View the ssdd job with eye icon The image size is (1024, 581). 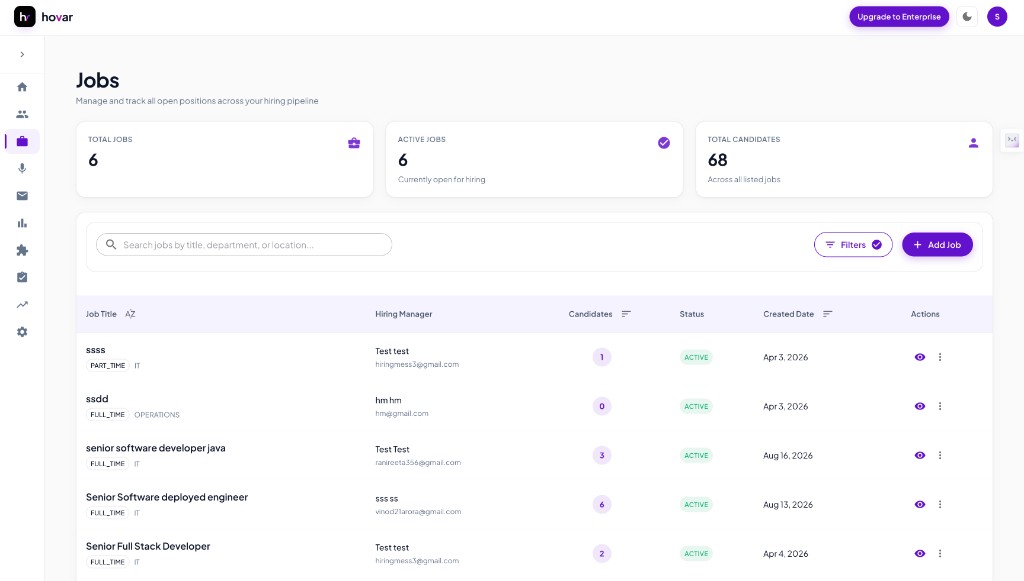[x=920, y=406]
